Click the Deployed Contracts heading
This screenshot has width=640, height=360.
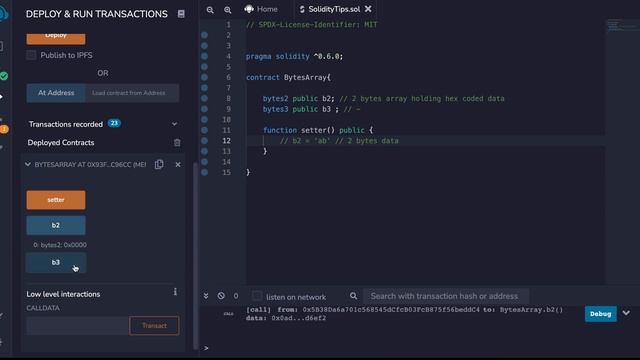coord(61,142)
